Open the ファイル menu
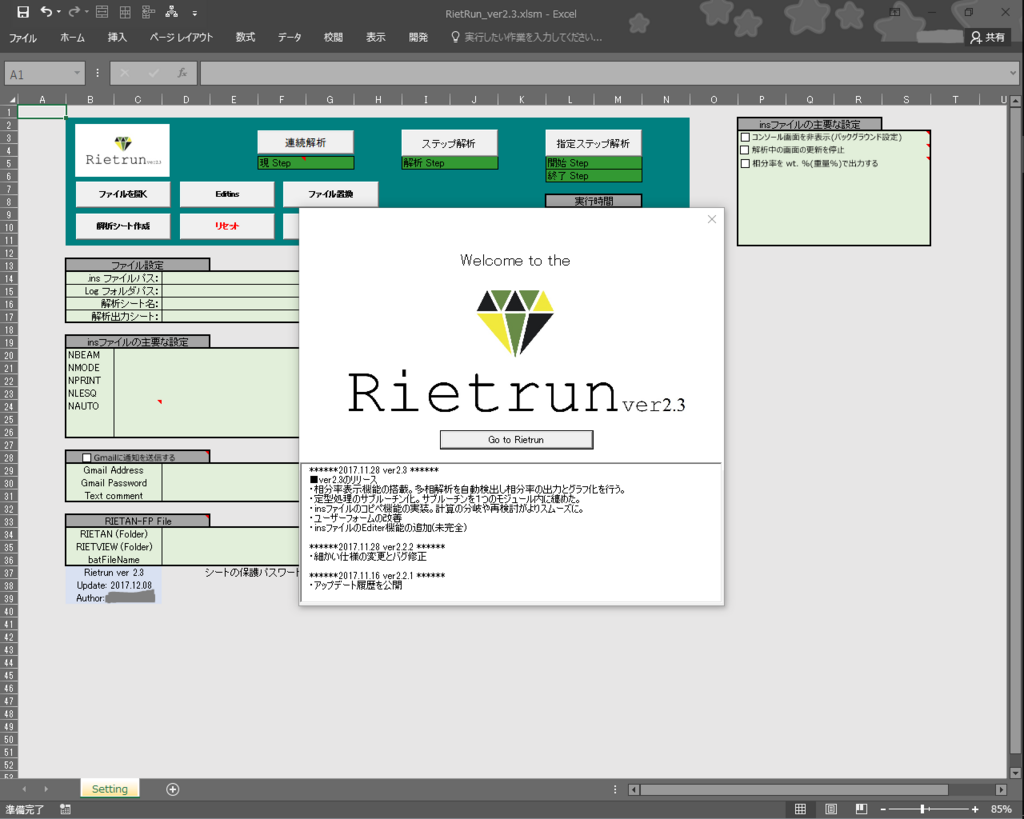This screenshot has width=1024, height=819. (23, 38)
